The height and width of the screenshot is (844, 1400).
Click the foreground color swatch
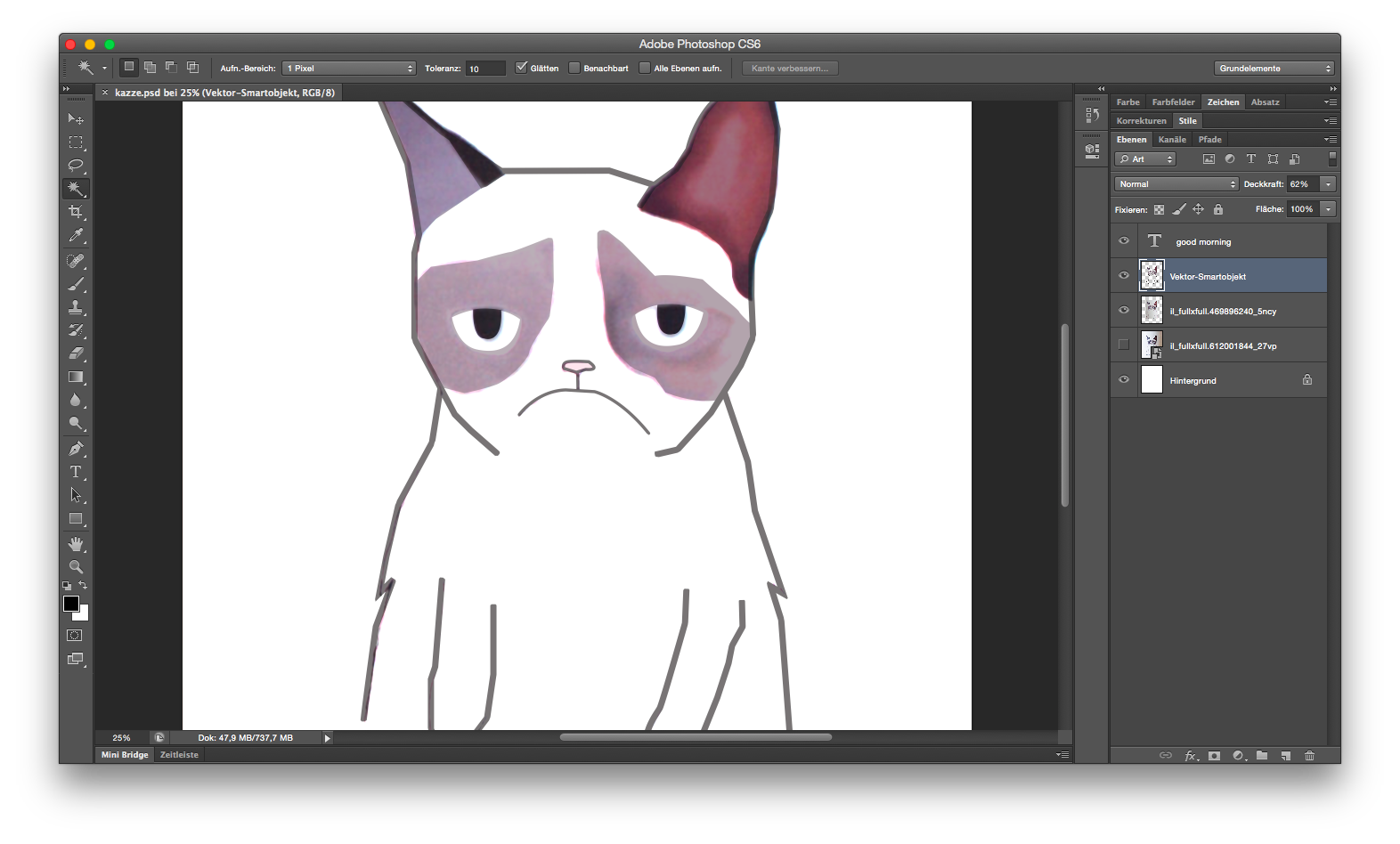pos(71,604)
